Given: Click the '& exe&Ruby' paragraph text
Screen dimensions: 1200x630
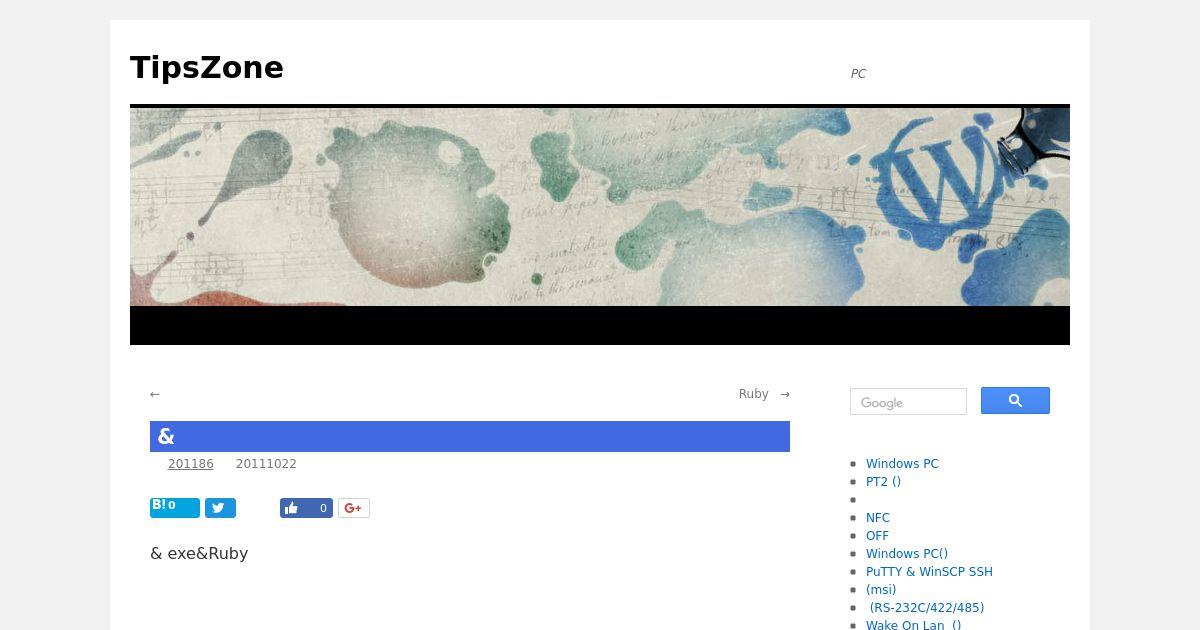Looking at the screenshot, I should [199, 554].
